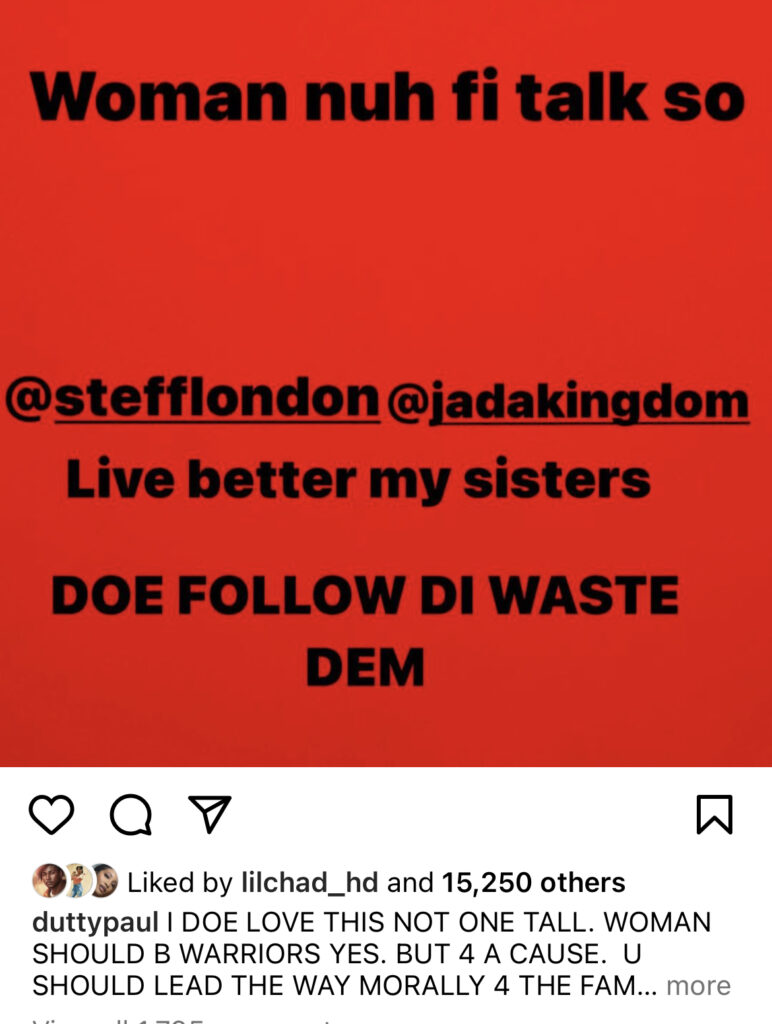The height and width of the screenshot is (1024, 772).
Task: Tap the 'Woman nuh fi talk so' headline
Action: 387,97
